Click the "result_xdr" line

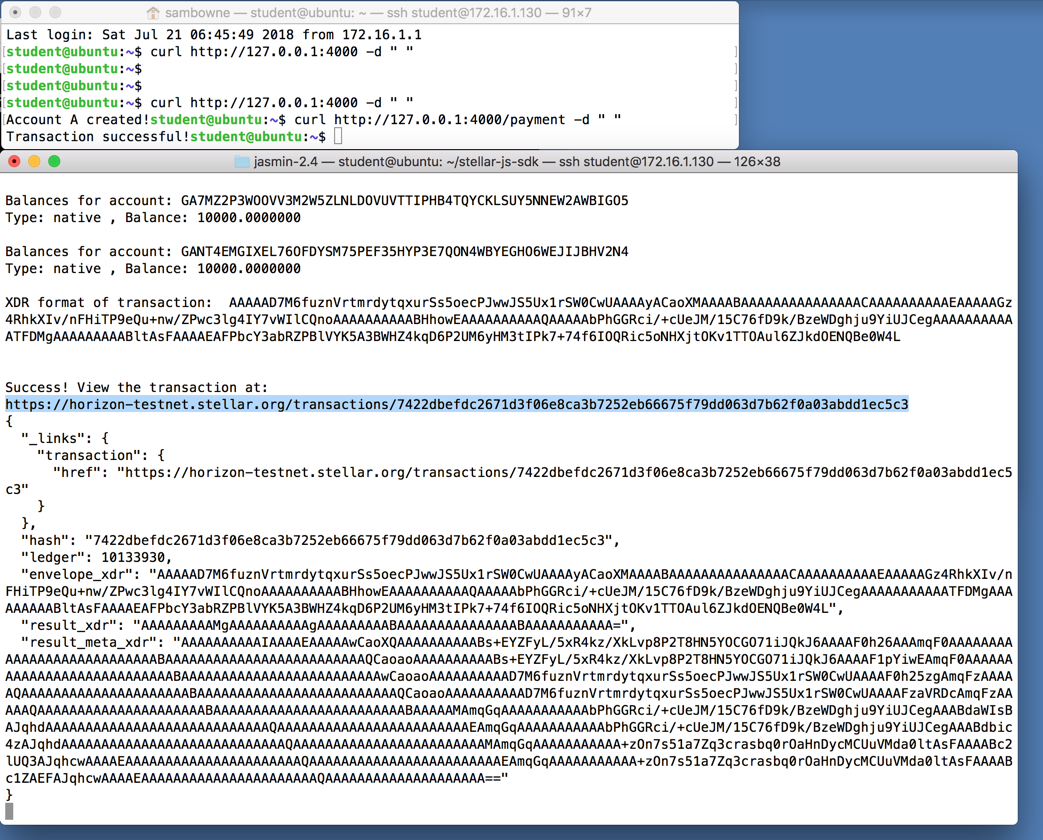328,625
